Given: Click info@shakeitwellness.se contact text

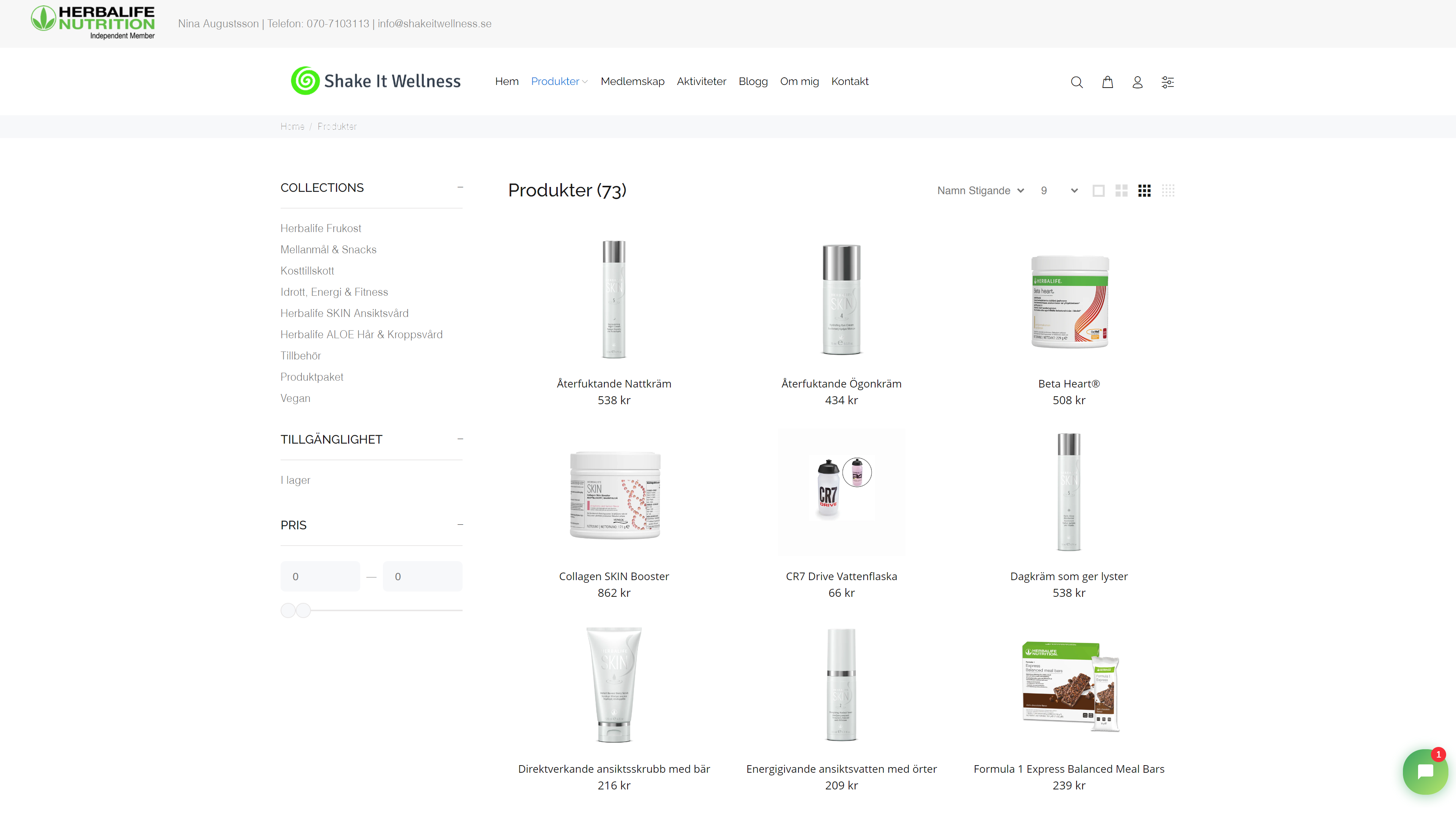Looking at the screenshot, I should tap(434, 24).
